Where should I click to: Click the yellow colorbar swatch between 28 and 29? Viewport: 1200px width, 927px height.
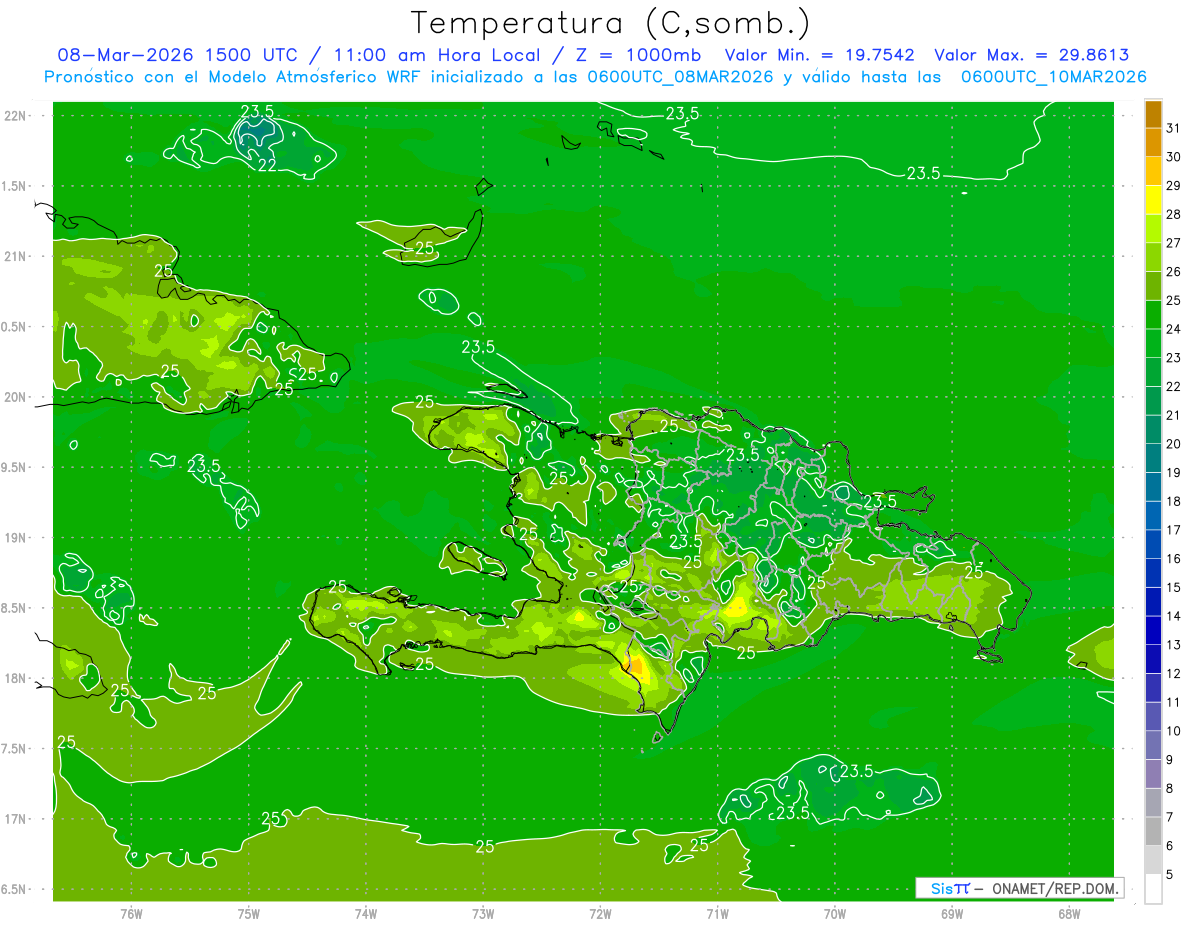coord(1153,200)
